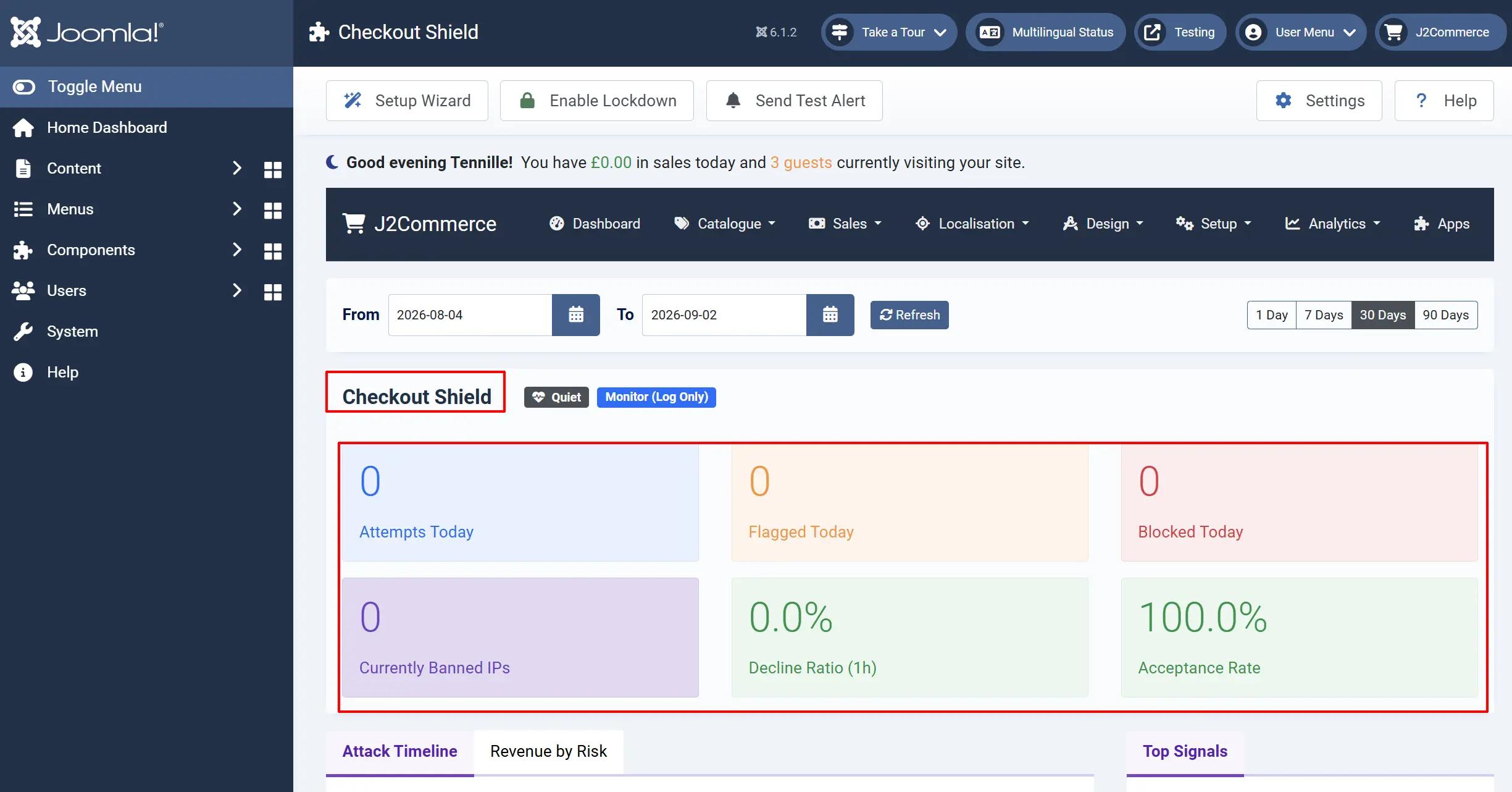Open the Localisation dropdown menu
The width and height of the screenshot is (1512, 792).
[x=972, y=224]
